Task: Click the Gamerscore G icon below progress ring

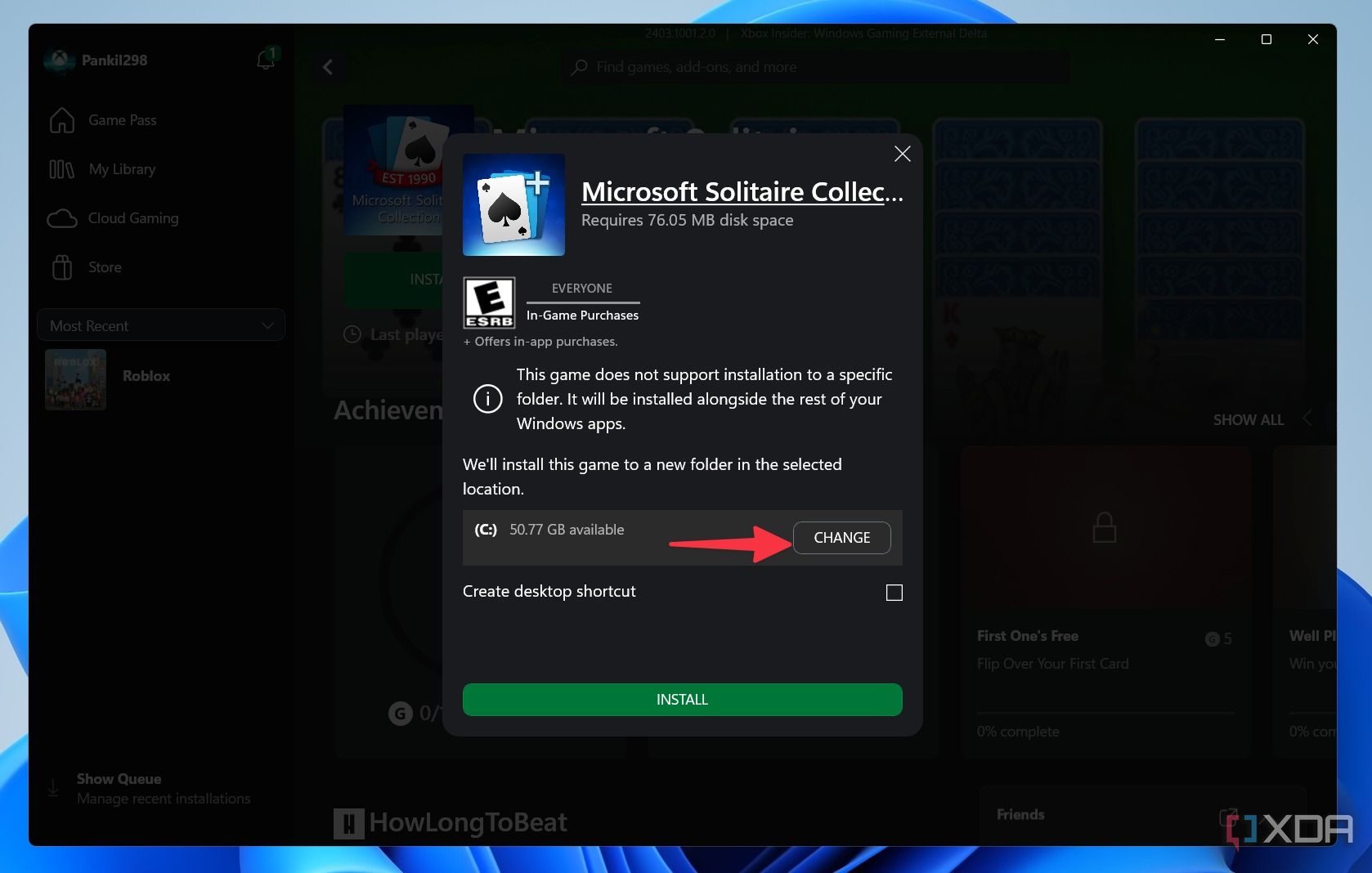Action: (400, 714)
